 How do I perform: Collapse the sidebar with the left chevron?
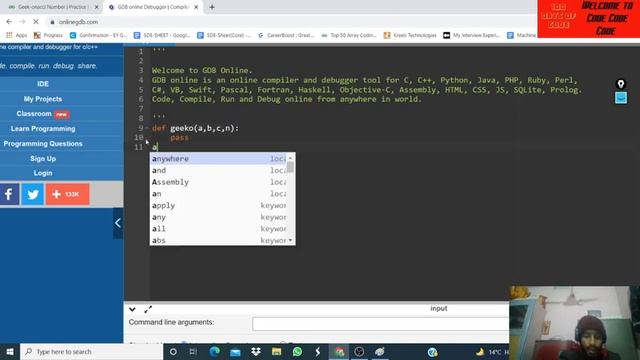pyautogui.click(x=118, y=223)
